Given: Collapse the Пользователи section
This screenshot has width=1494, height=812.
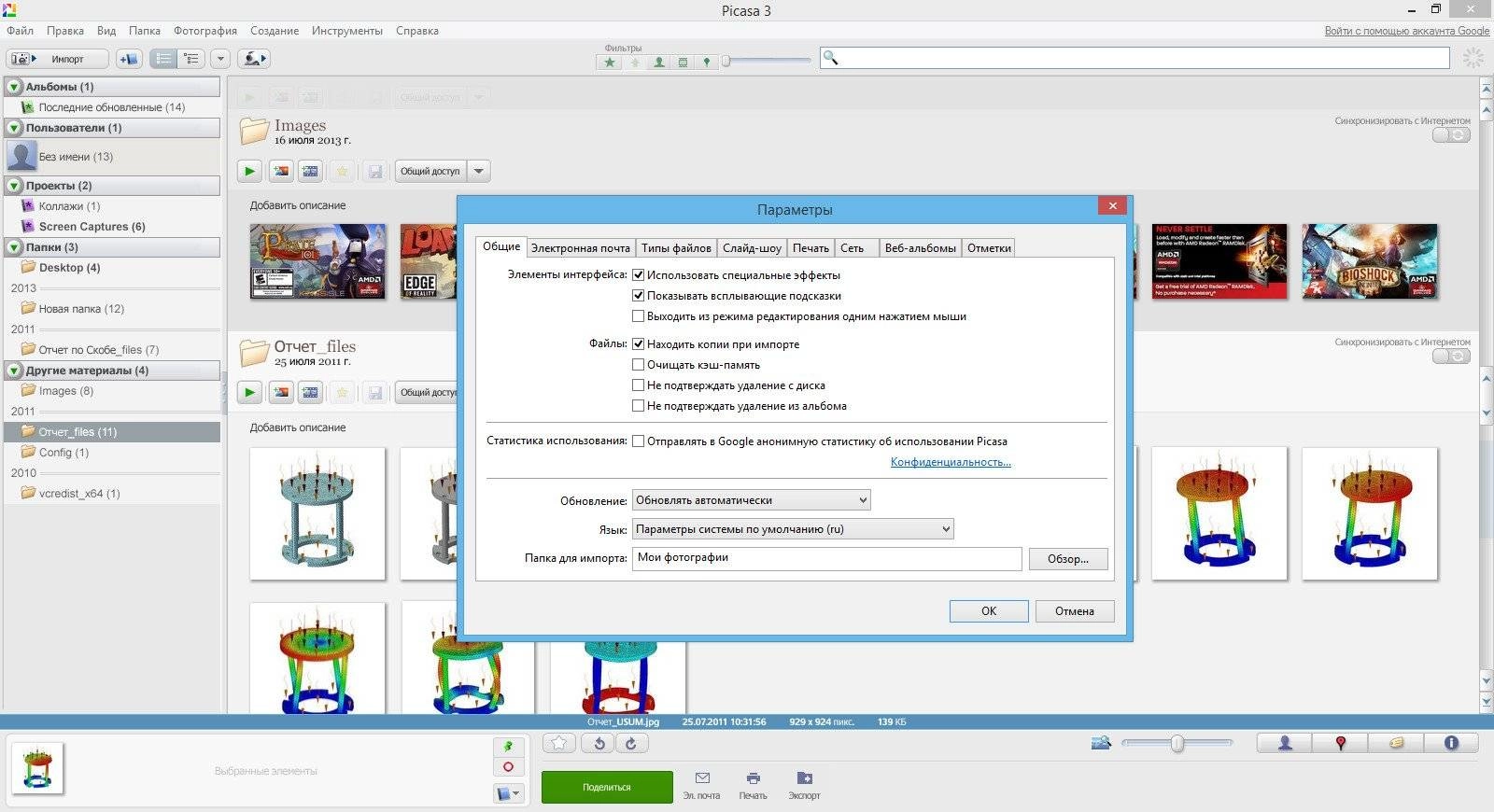Looking at the screenshot, I should [x=14, y=128].
